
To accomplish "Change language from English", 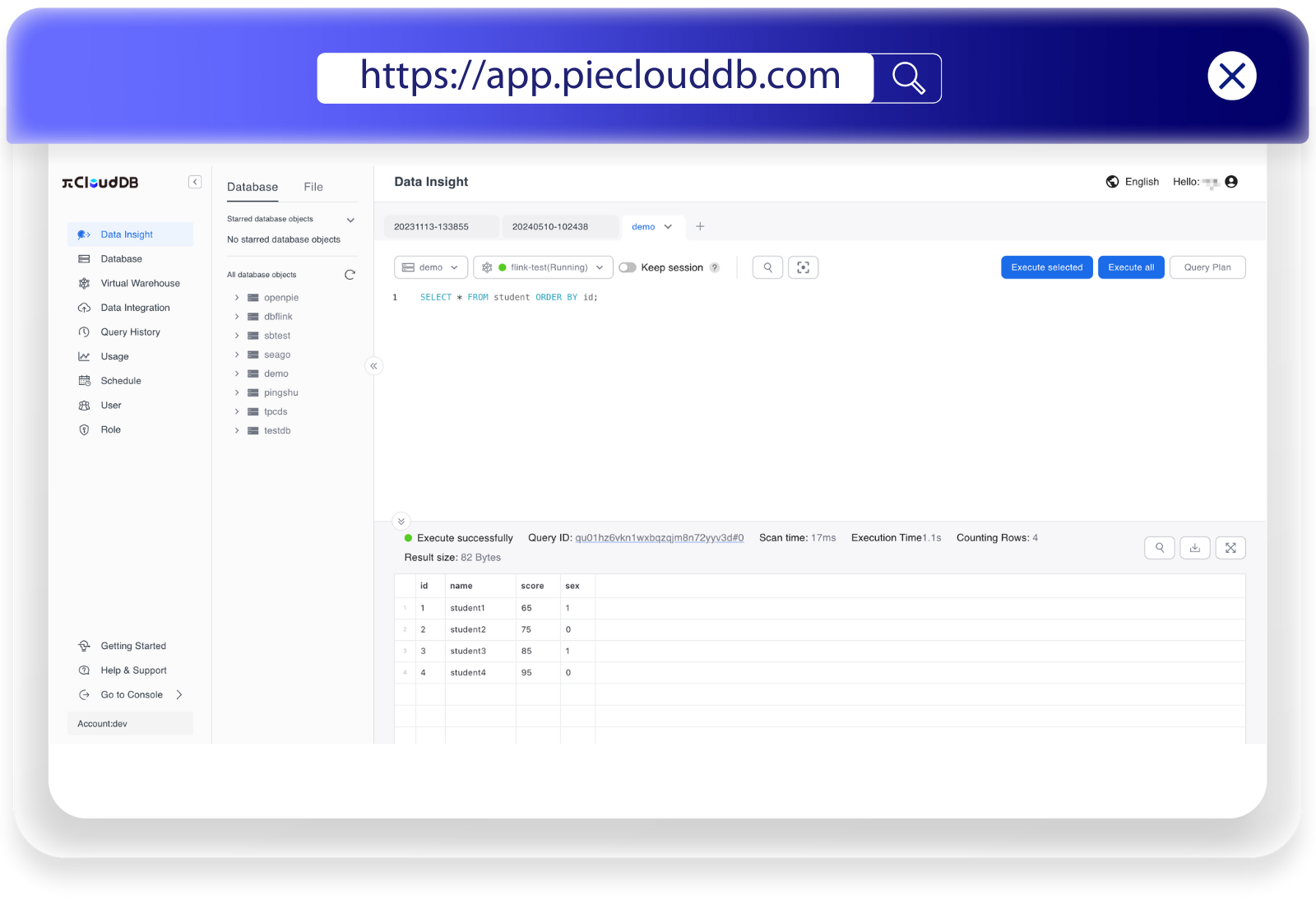I will pyautogui.click(x=1133, y=182).
